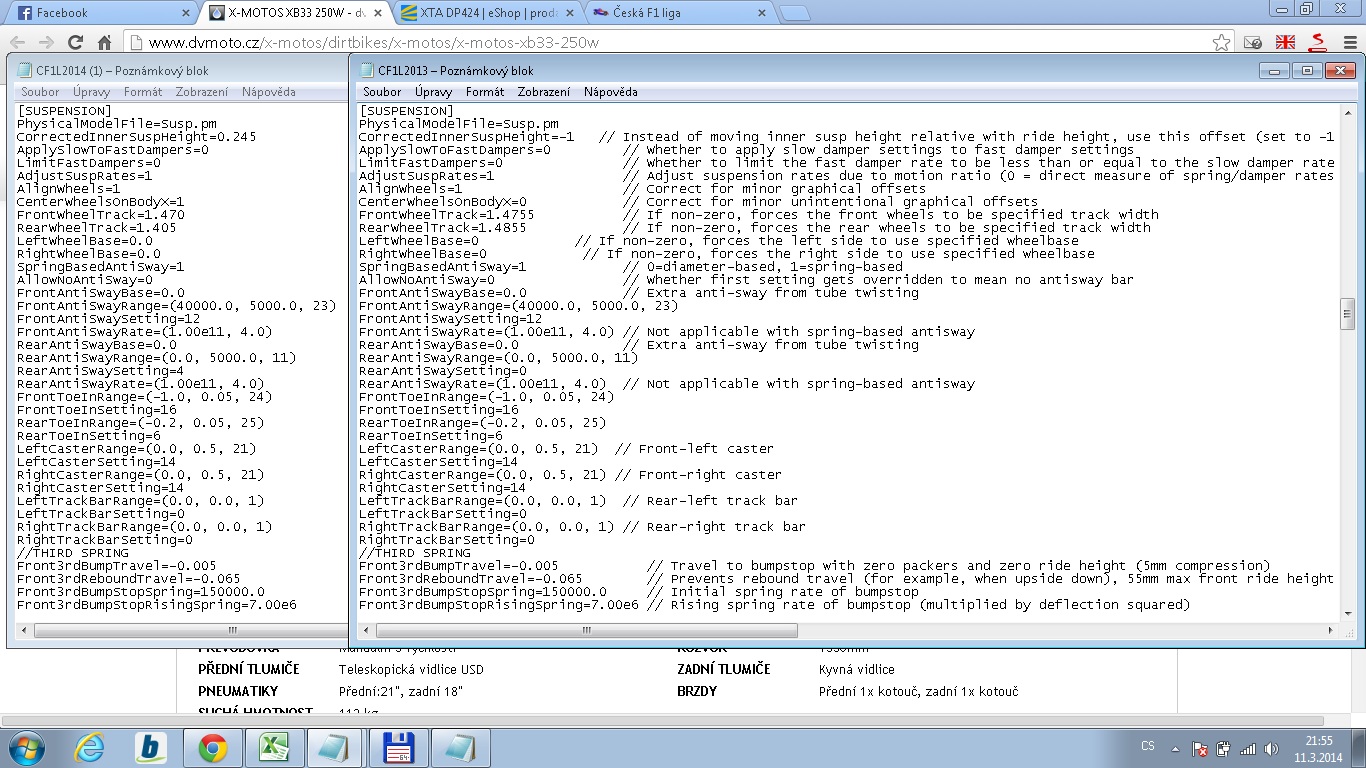Click horizontal scroll right arrow in CF1L2013
The height and width of the screenshot is (768, 1366).
1331,631
